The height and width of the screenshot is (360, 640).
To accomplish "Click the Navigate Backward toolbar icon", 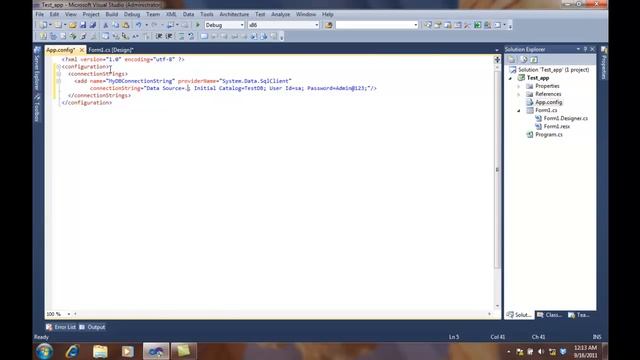I will (171, 25).
